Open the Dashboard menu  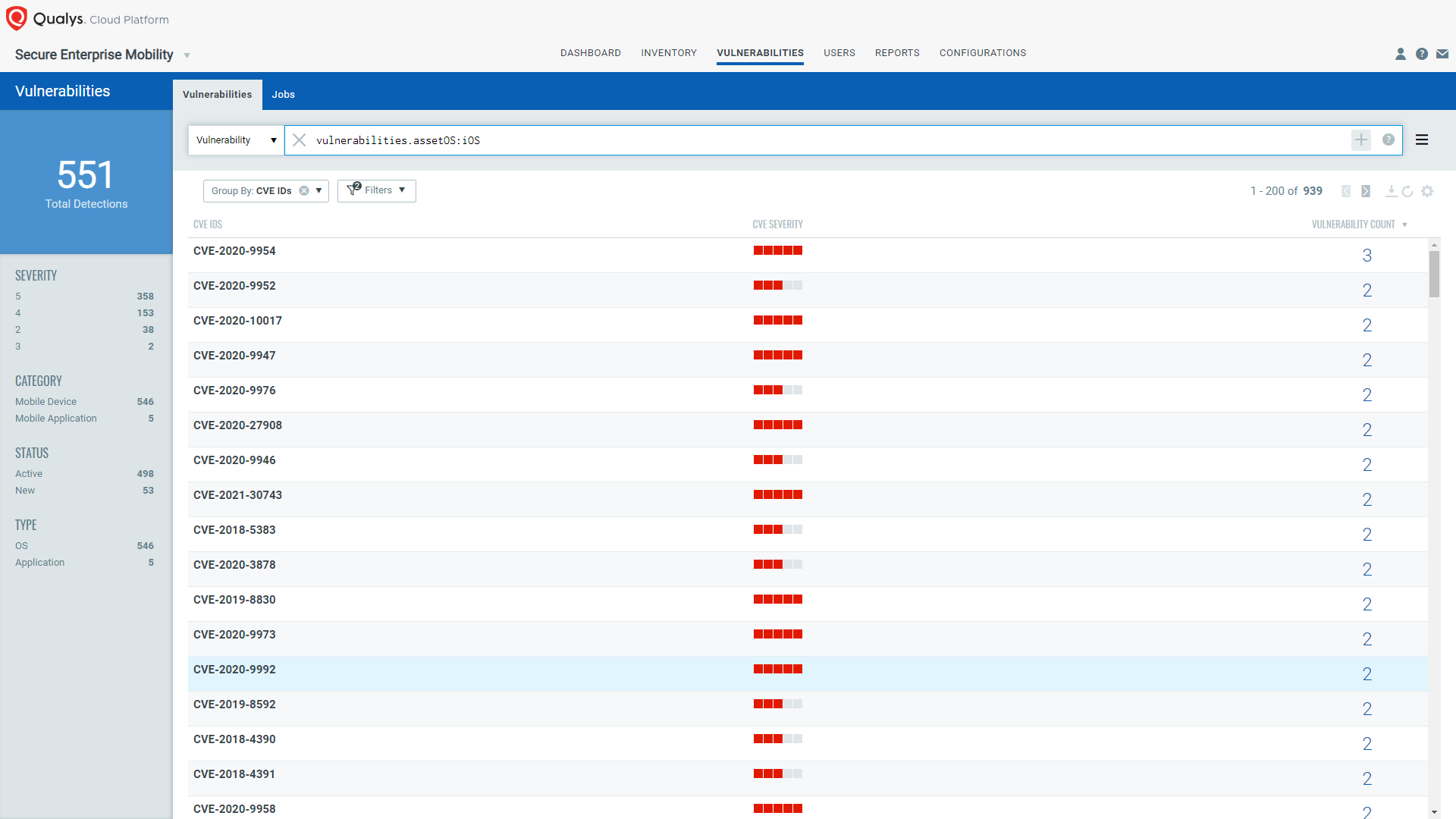point(591,53)
